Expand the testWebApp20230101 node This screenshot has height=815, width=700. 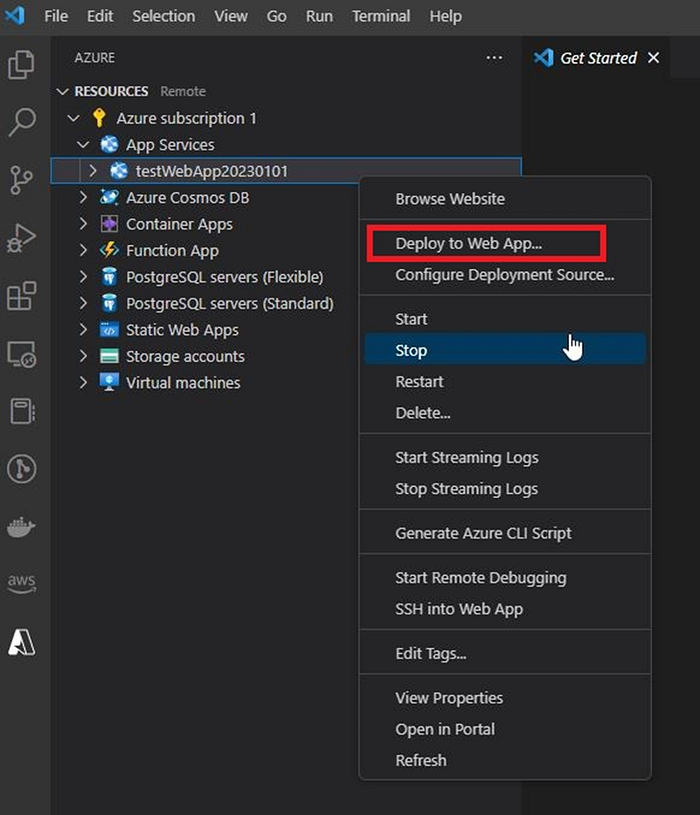(93, 170)
